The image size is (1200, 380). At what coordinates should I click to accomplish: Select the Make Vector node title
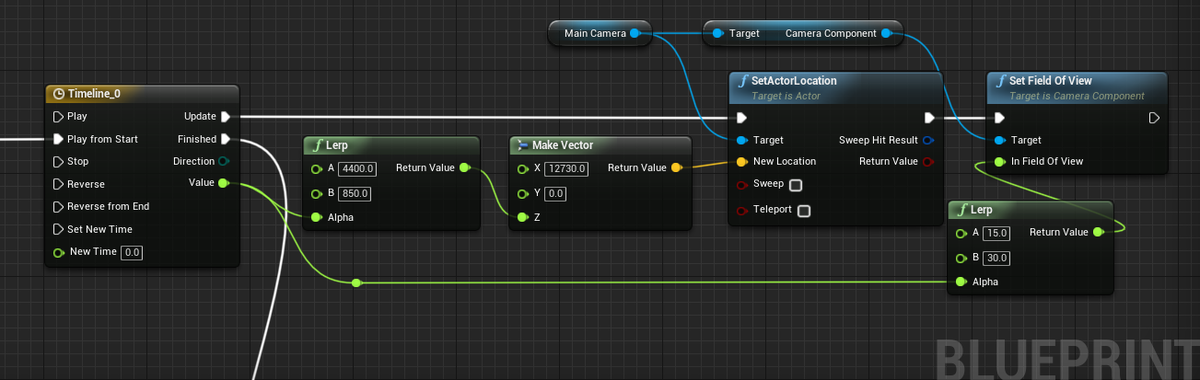coord(562,145)
